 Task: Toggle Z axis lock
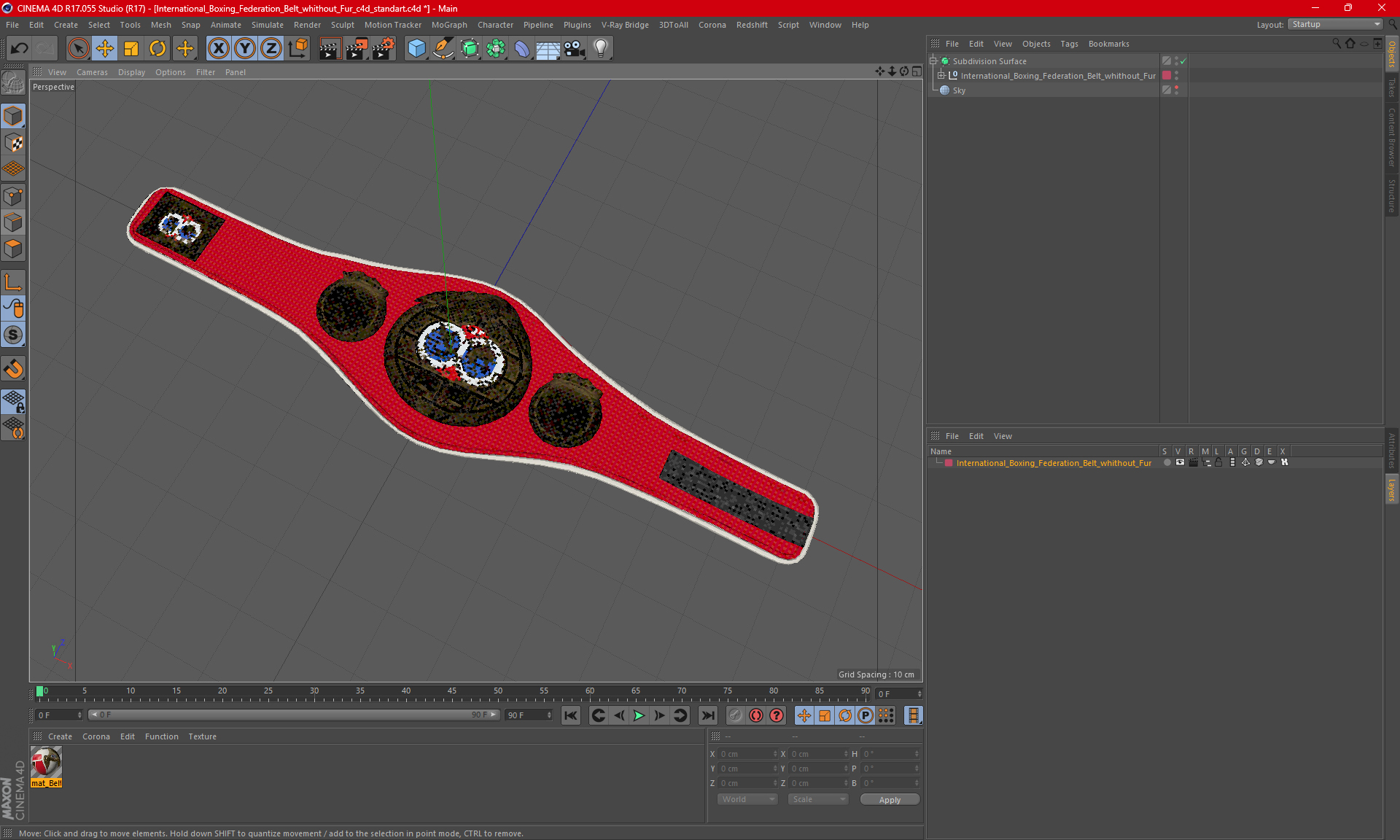coord(271,48)
